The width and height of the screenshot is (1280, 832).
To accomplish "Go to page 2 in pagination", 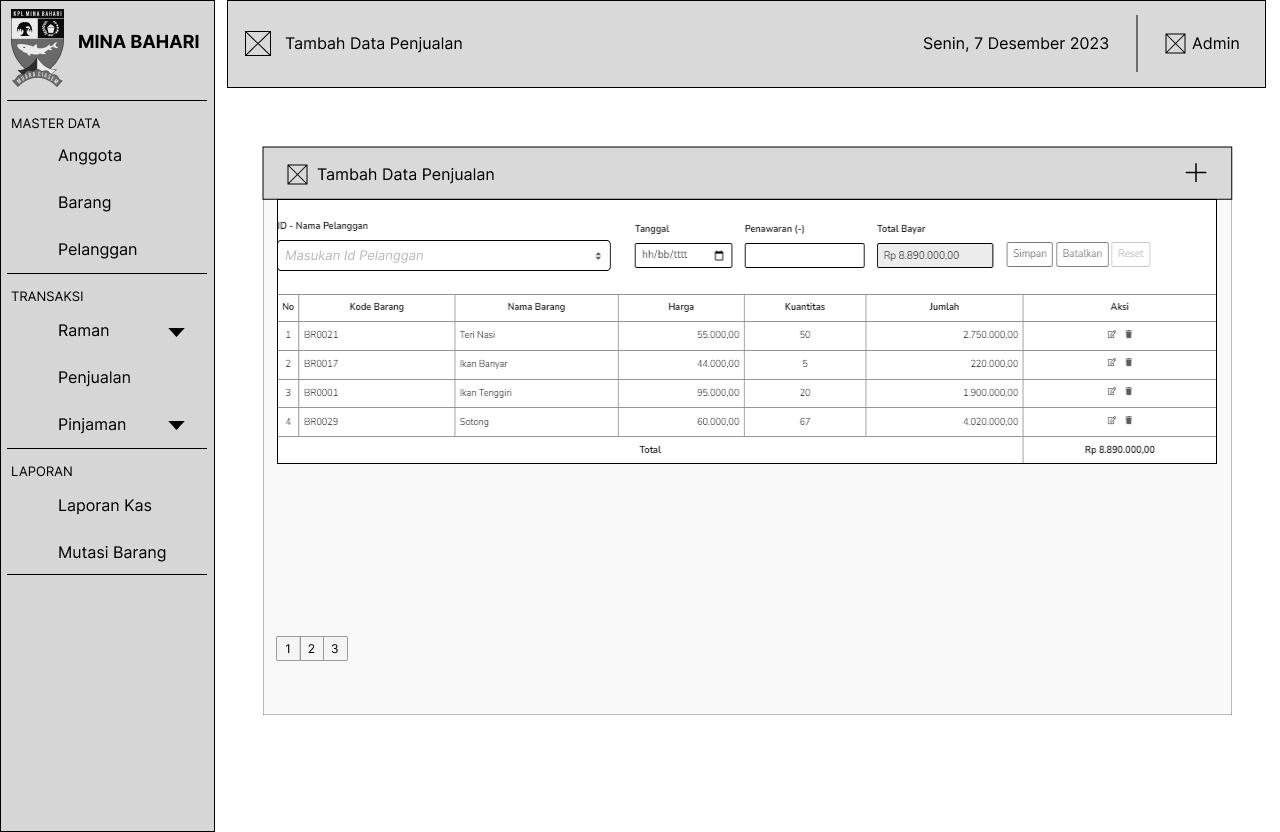I will tap(311, 649).
